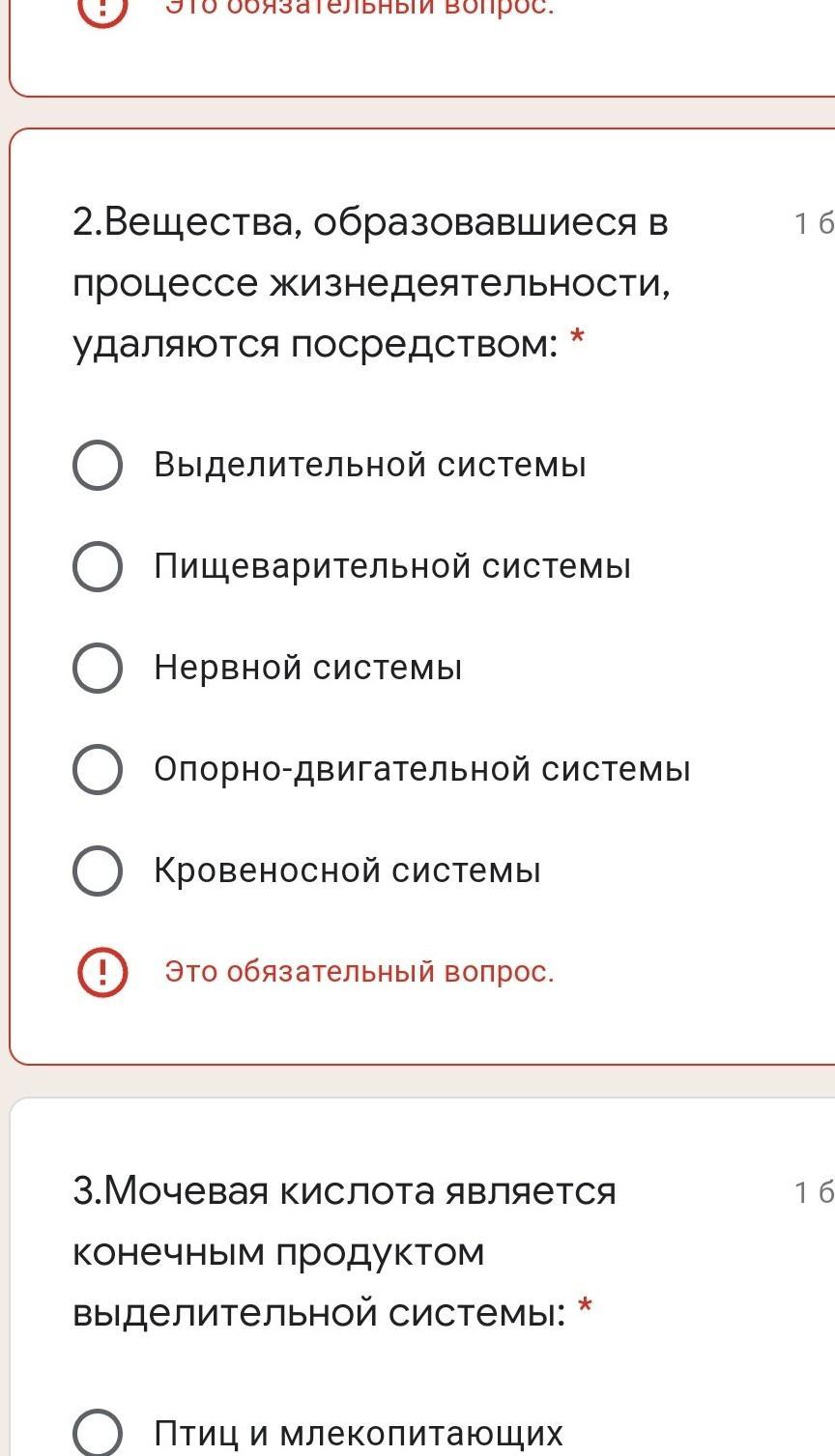This screenshot has height=1456, width=835.
Task: Choose the "Птиц и млекопитающих" radio circle
Action: click(x=98, y=1433)
